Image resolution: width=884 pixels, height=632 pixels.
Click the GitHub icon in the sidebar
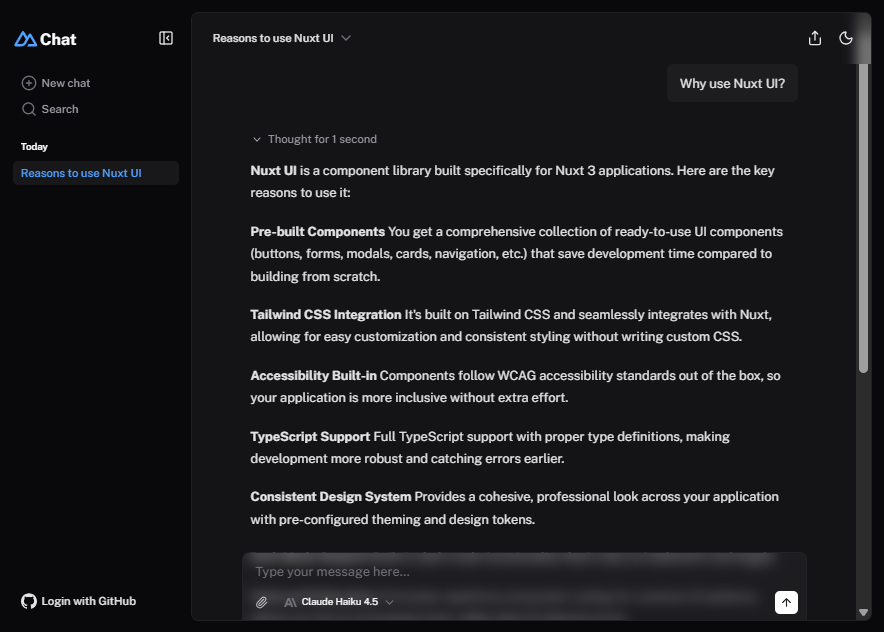click(x=29, y=601)
